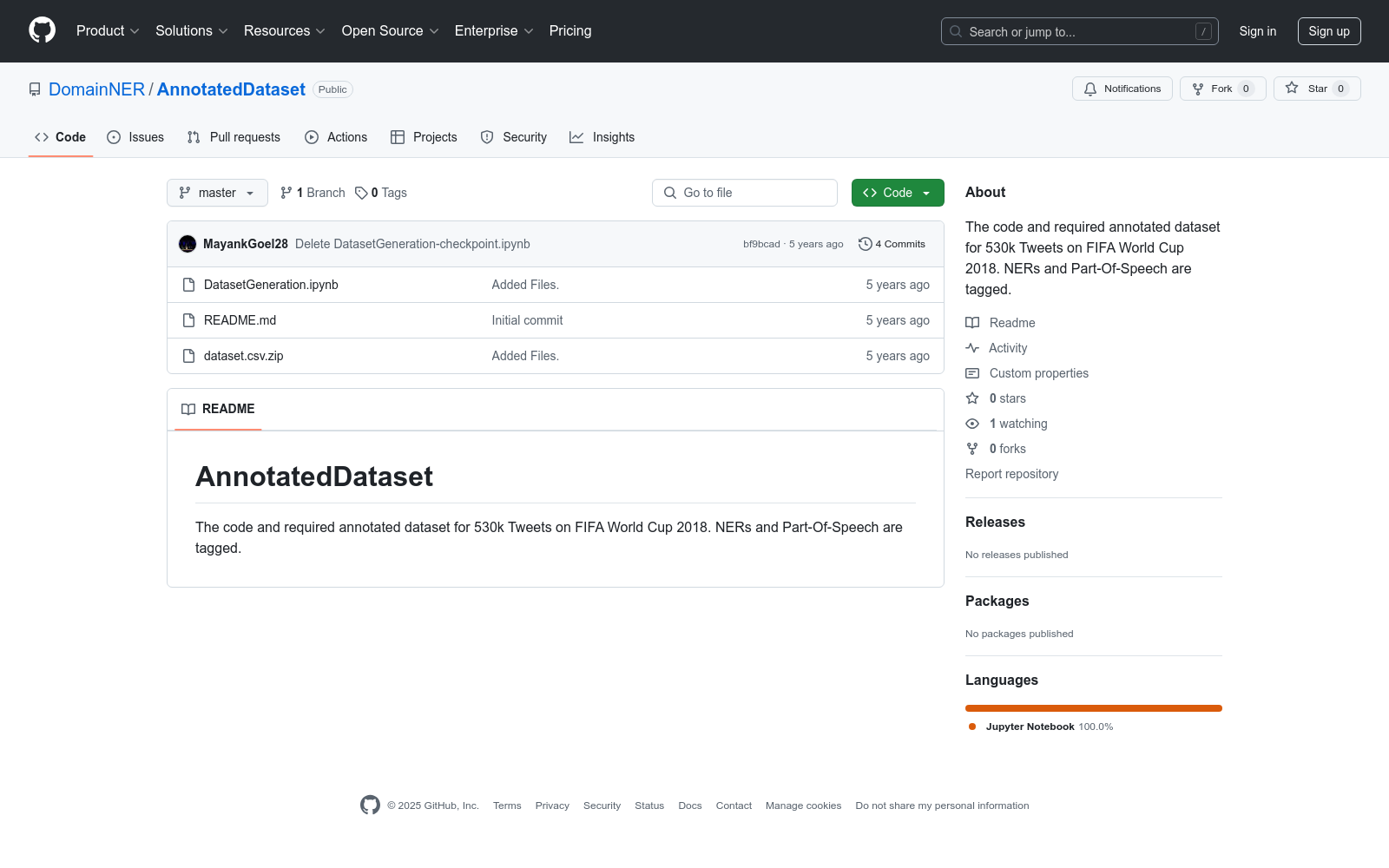Viewport: 1389px width, 868px height.
Task: Click the Custom properties icon
Action: (972, 373)
